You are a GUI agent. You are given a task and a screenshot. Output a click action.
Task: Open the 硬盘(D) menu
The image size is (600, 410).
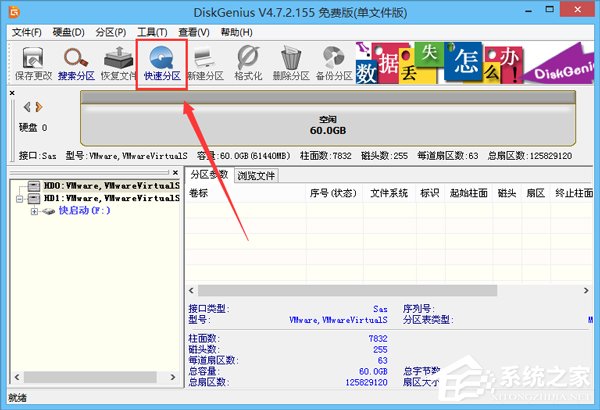[x=67, y=32]
